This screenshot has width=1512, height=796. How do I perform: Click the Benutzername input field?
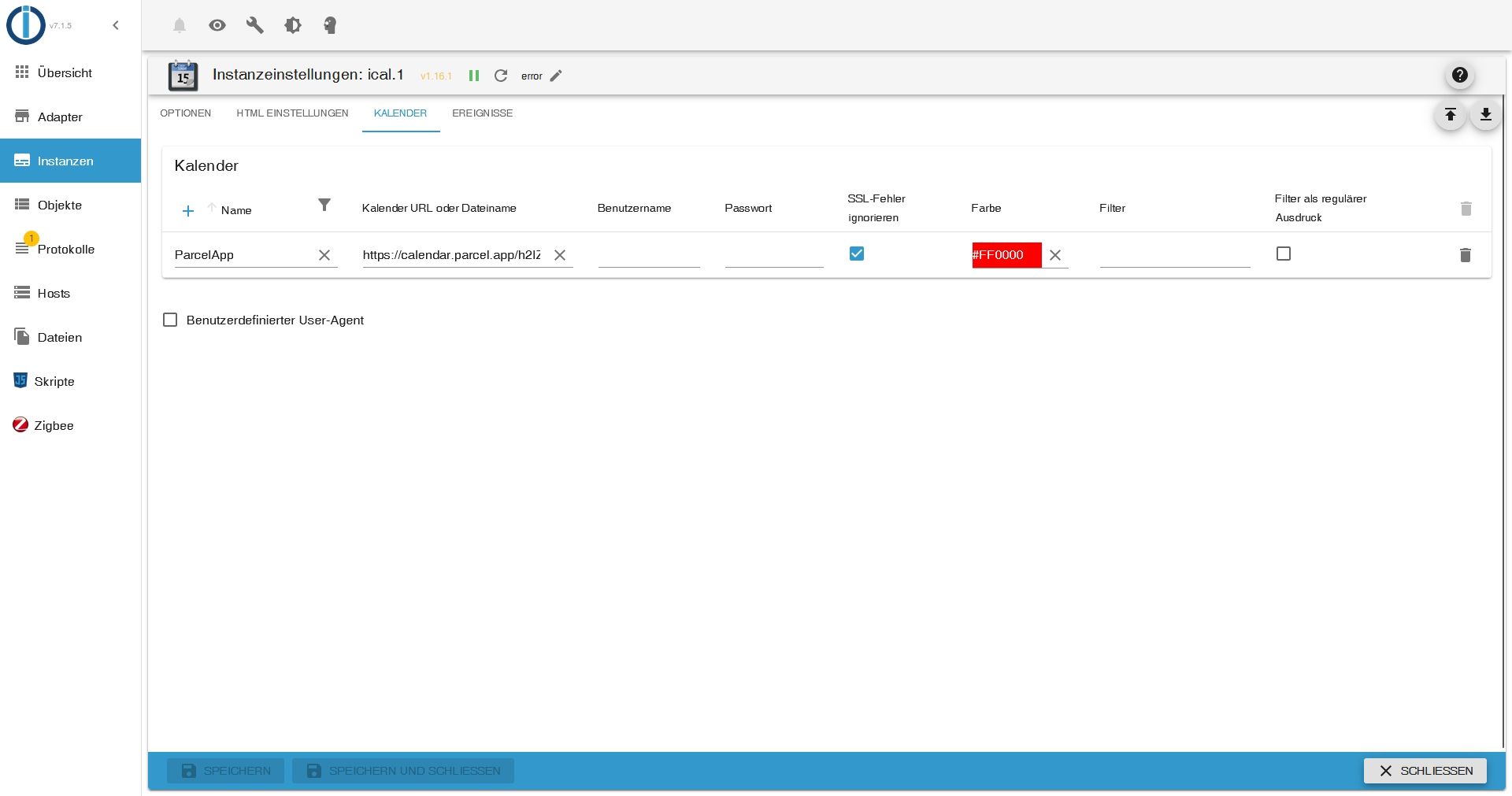(649, 255)
